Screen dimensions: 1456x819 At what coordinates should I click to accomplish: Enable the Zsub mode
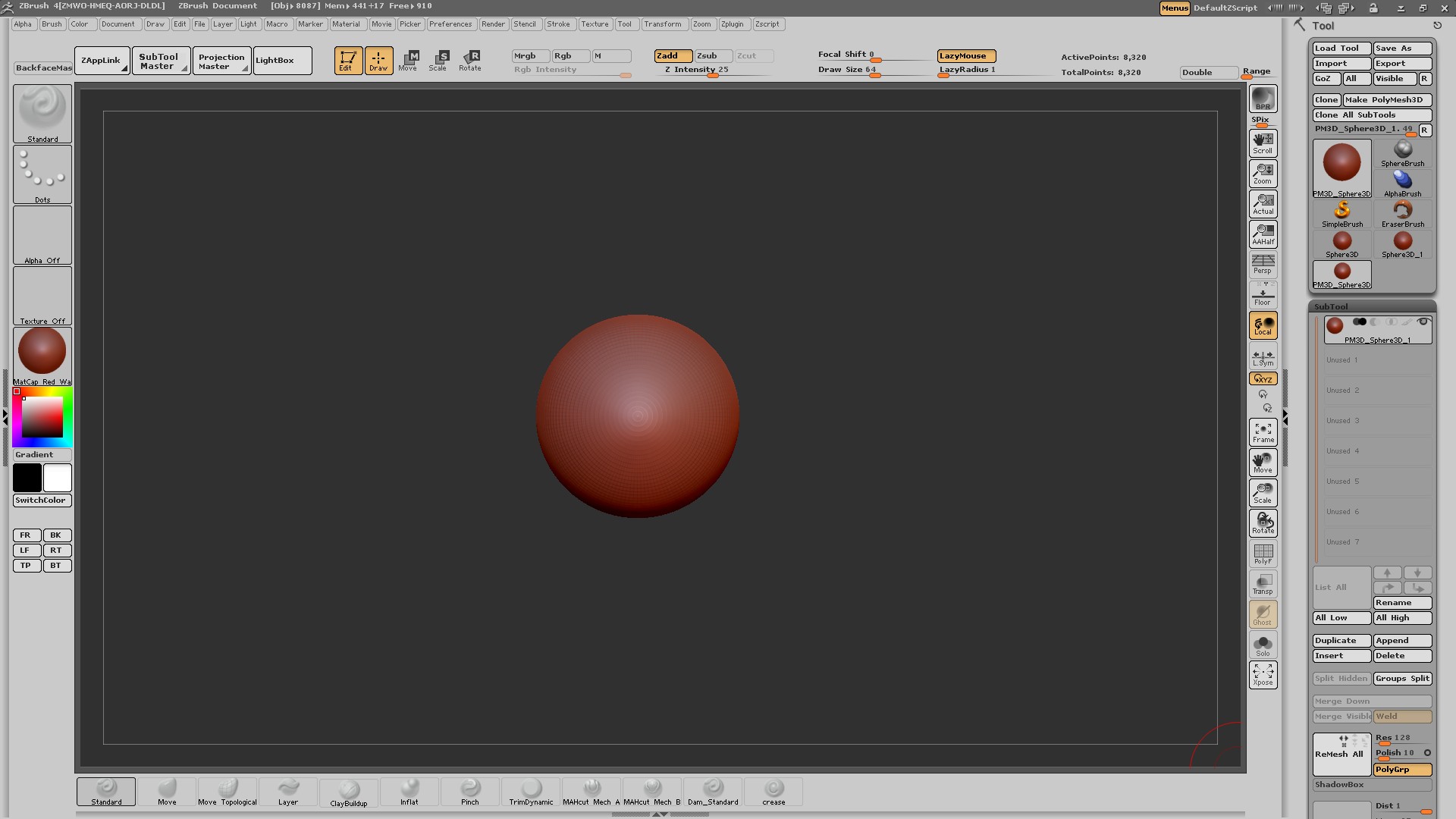[713, 56]
